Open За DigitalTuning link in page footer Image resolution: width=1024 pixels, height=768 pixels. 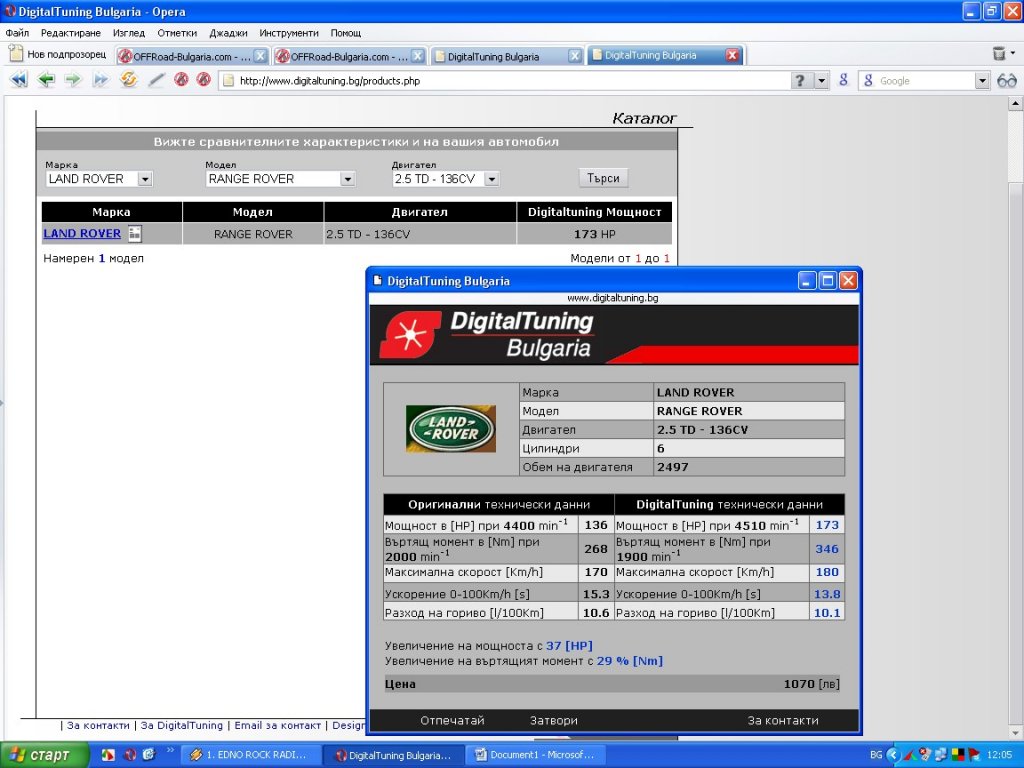(x=182, y=725)
